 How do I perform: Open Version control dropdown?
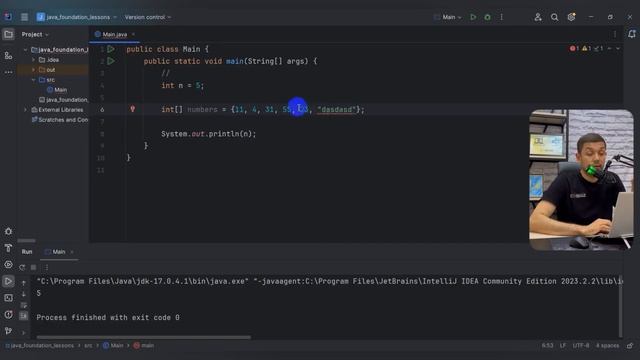148,17
